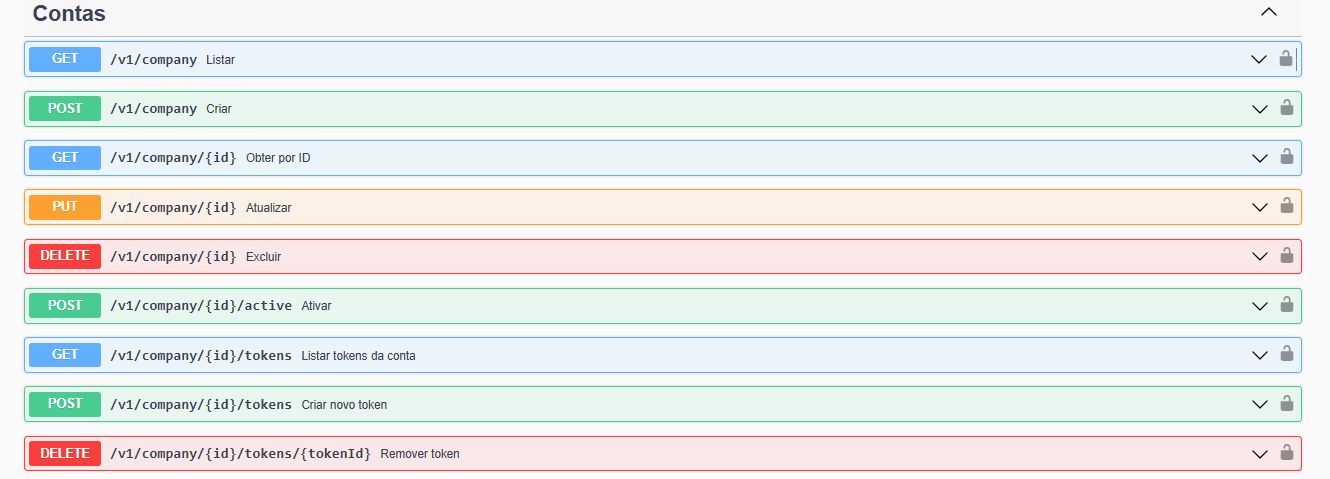Click the lock icon on PUT Atualizar row
This screenshot has width=1330, height=479.
[x=1286, y=206]
